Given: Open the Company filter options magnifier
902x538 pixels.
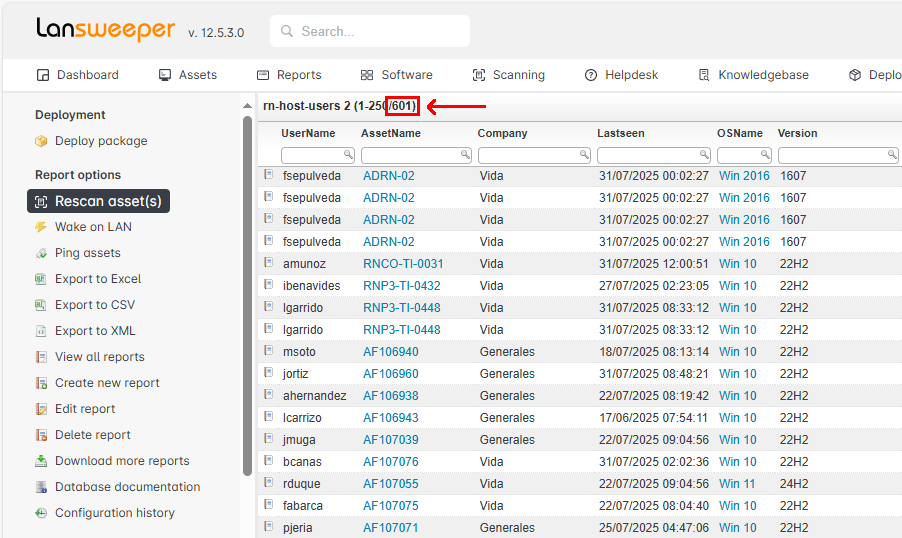Looking at the screenshot, I should [x=584, y=155].
